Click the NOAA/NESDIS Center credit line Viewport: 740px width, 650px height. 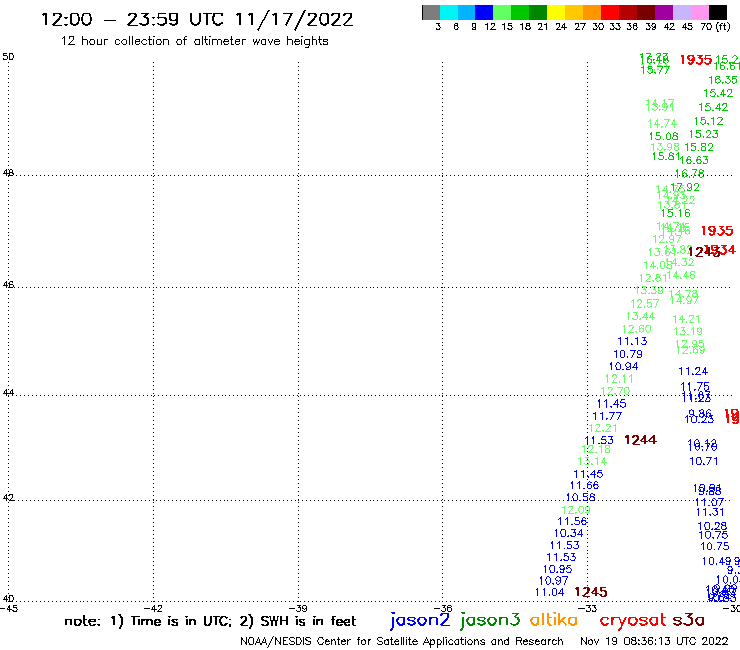[402, 642]
